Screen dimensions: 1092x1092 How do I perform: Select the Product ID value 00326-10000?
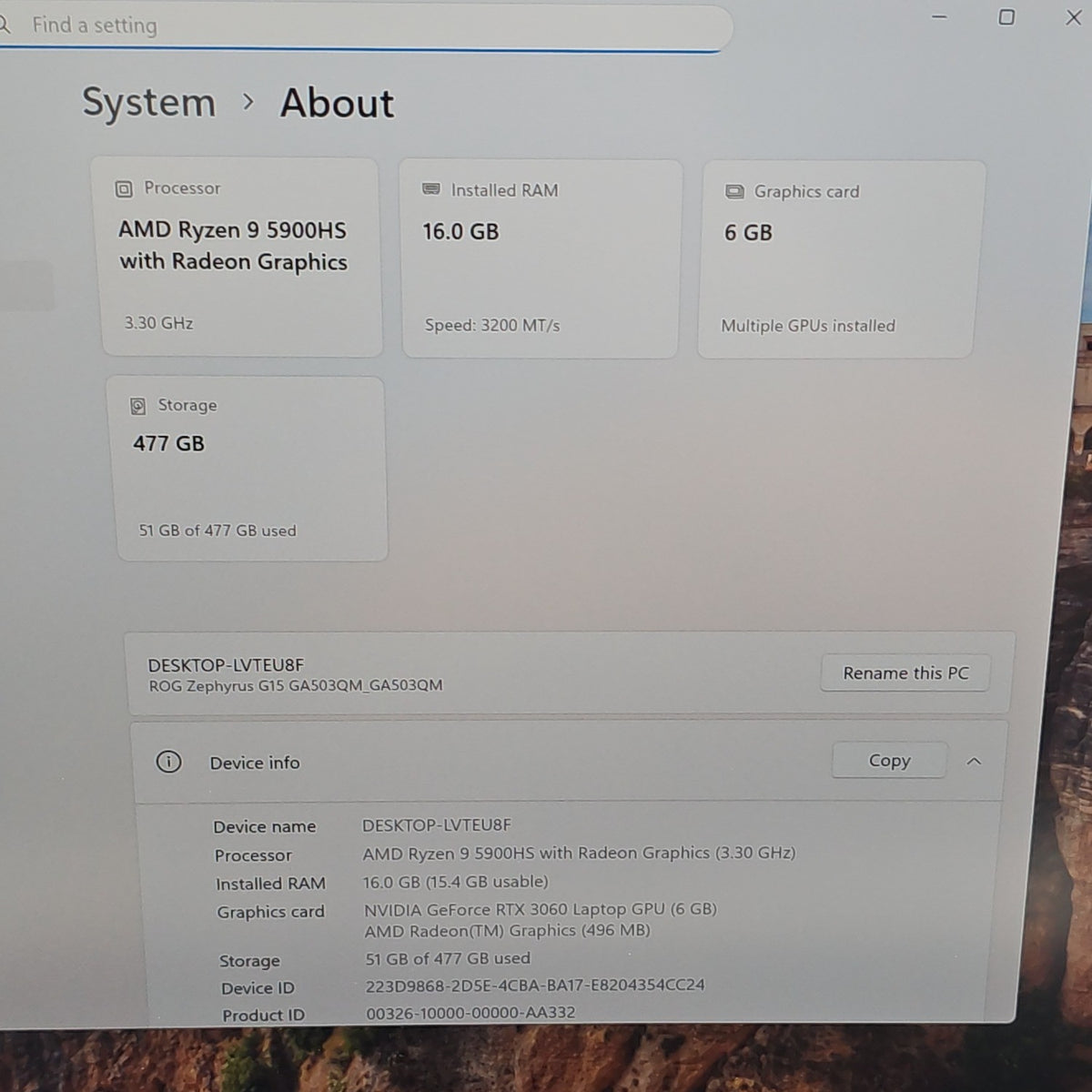click(470, 1012)
